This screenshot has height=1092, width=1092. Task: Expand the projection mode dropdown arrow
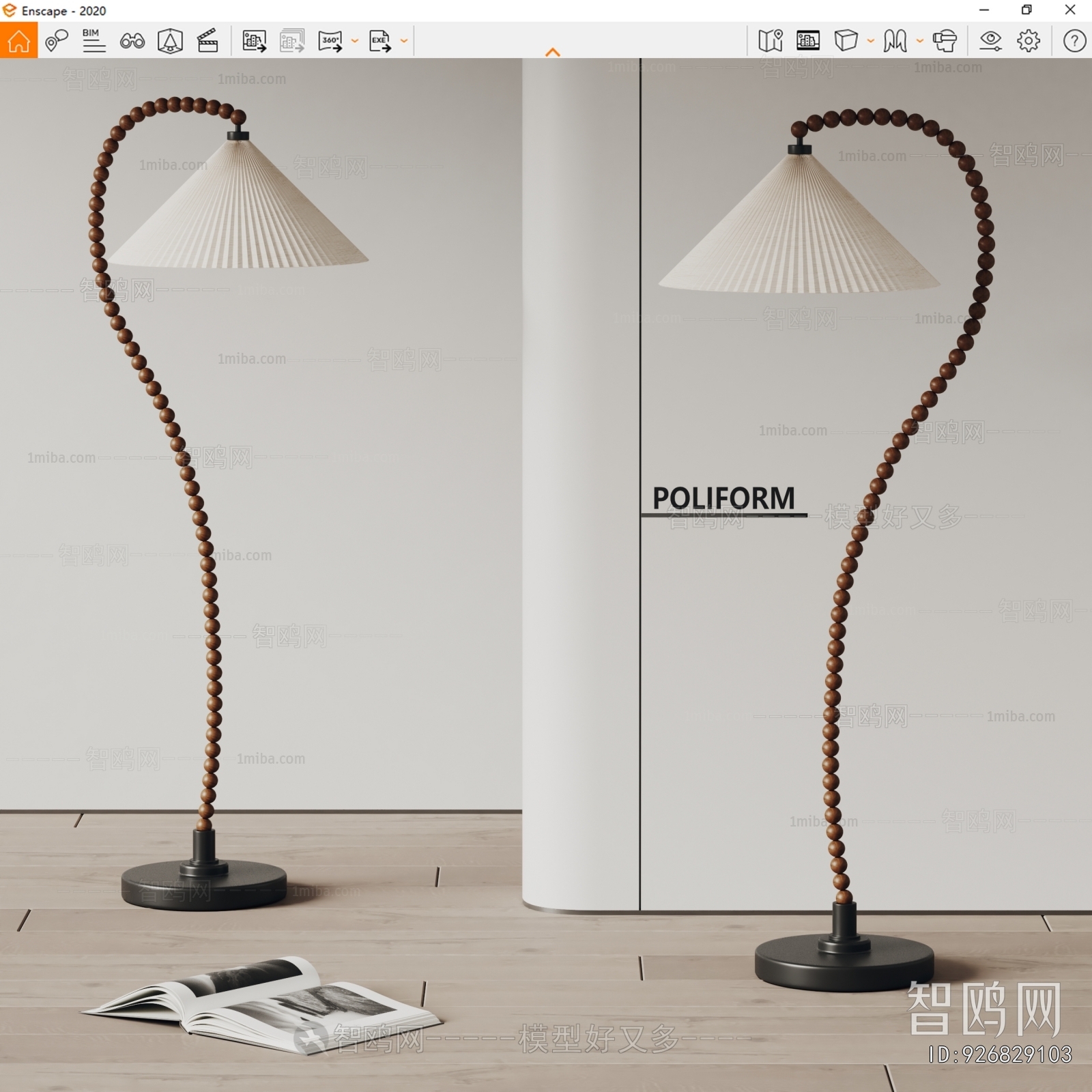[x=871, y=41]
